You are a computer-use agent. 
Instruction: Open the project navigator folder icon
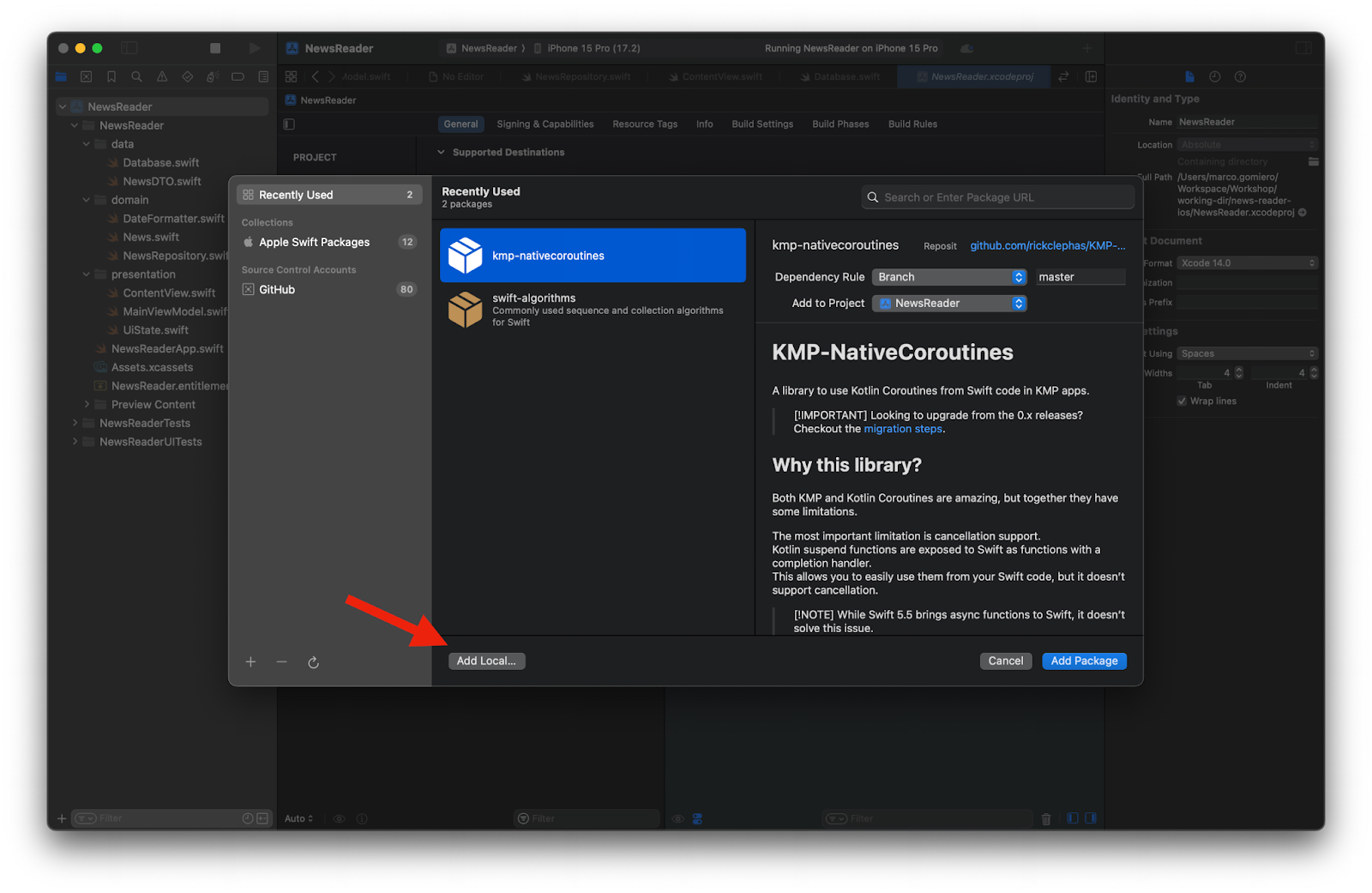pyautogui.click(x=61, y=76)
